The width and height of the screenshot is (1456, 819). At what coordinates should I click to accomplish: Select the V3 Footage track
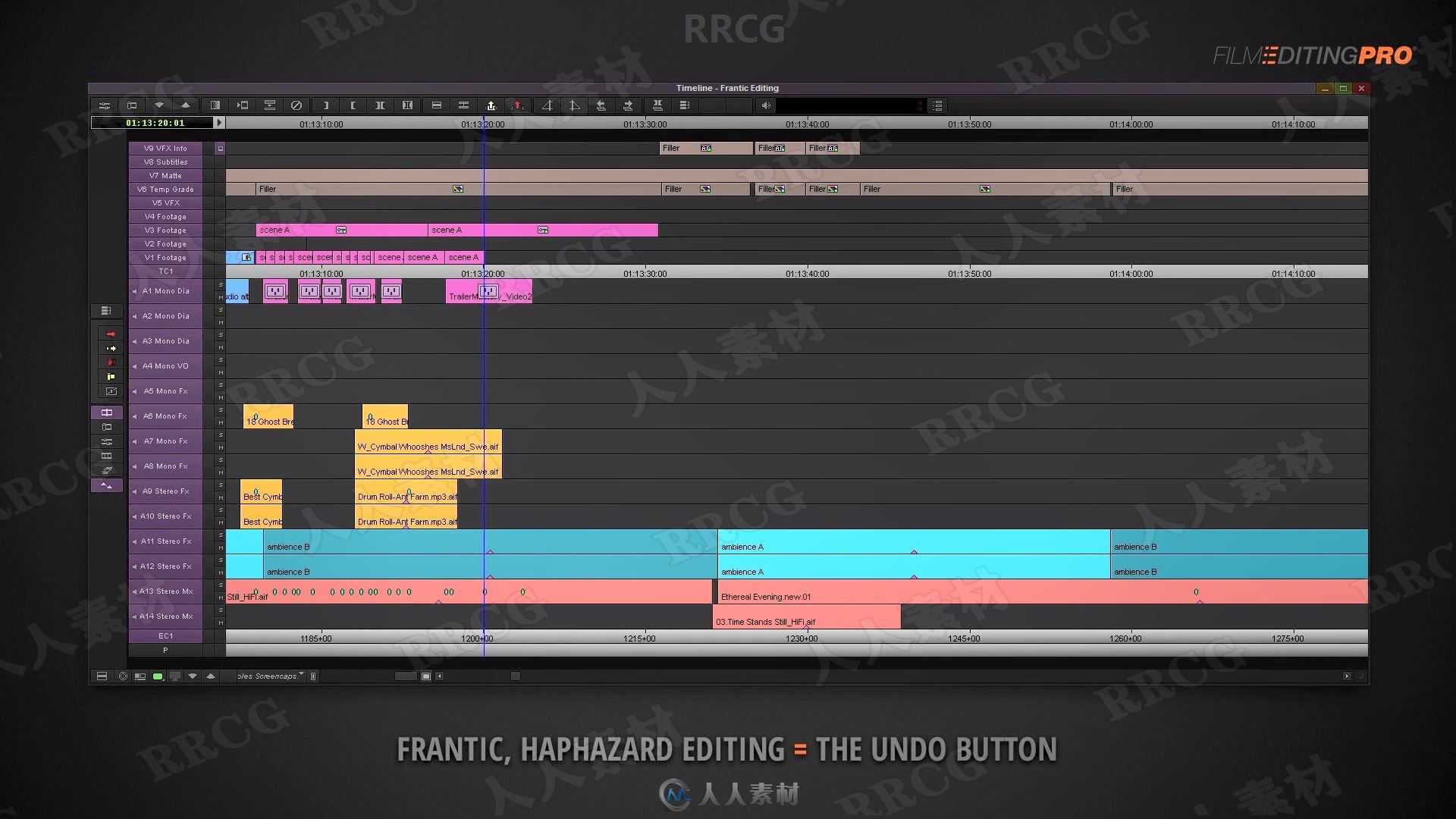[x=165, y=231]
